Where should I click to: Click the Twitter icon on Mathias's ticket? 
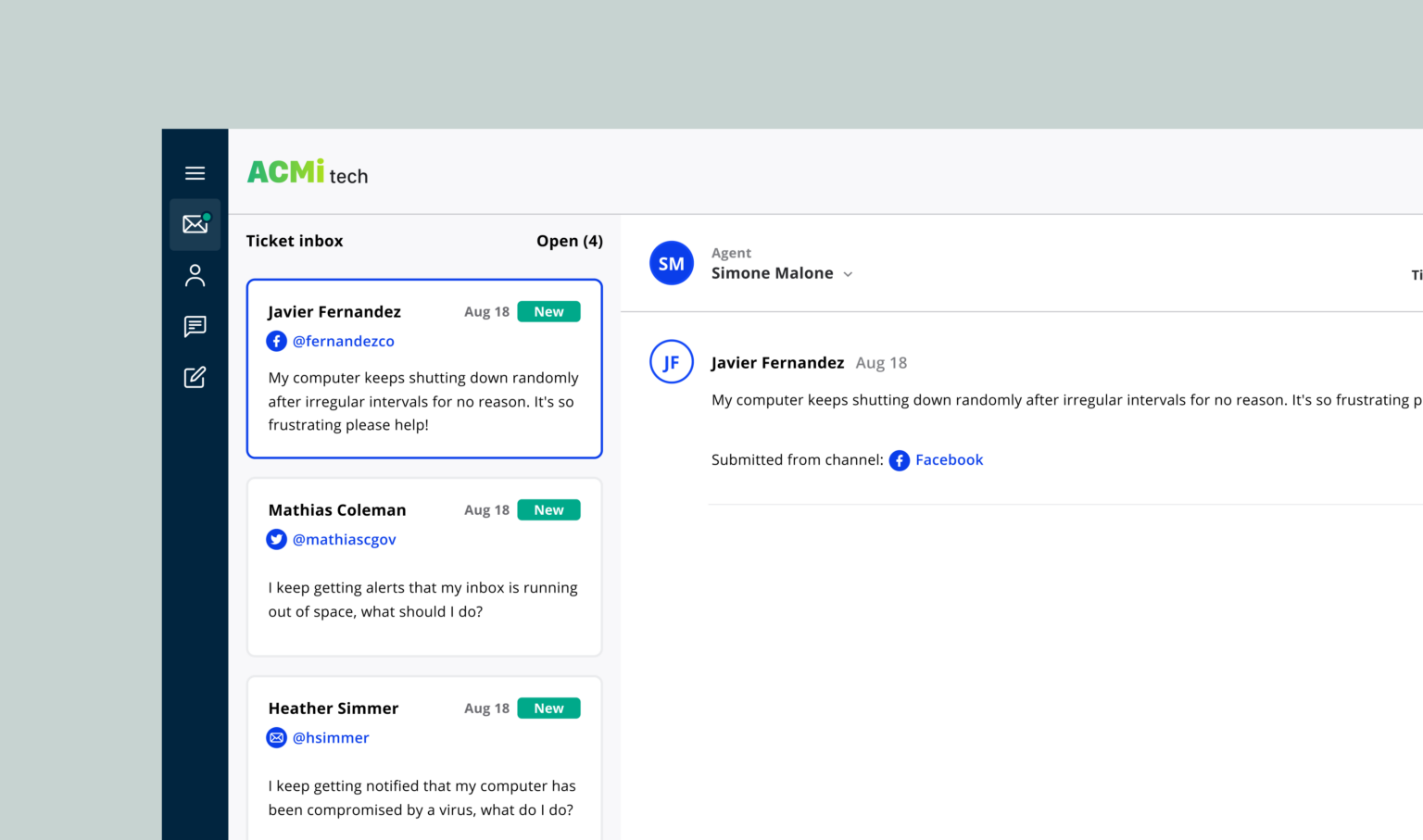point(276,539)
